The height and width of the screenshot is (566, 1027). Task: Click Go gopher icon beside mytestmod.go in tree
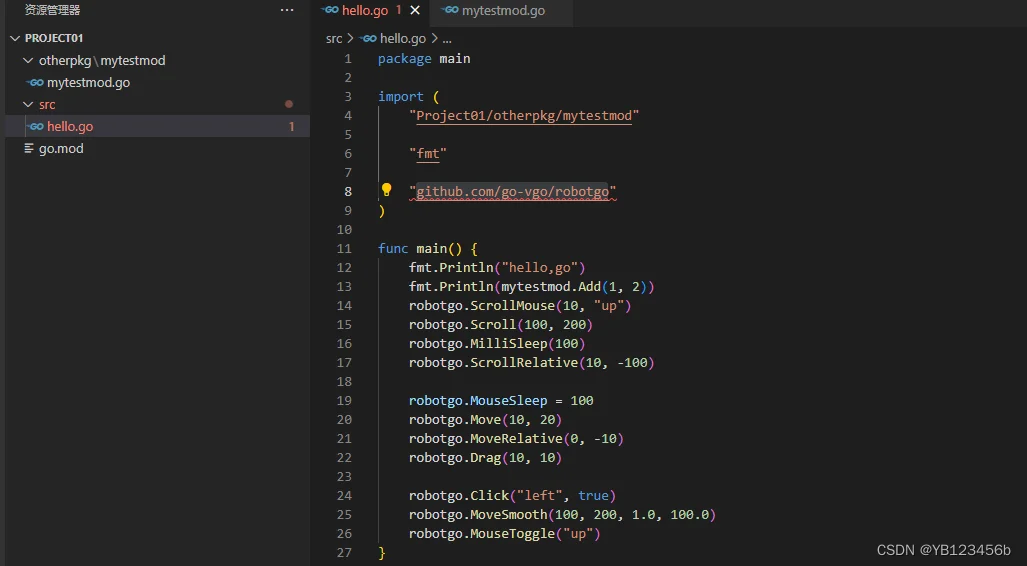coord(35,83)
